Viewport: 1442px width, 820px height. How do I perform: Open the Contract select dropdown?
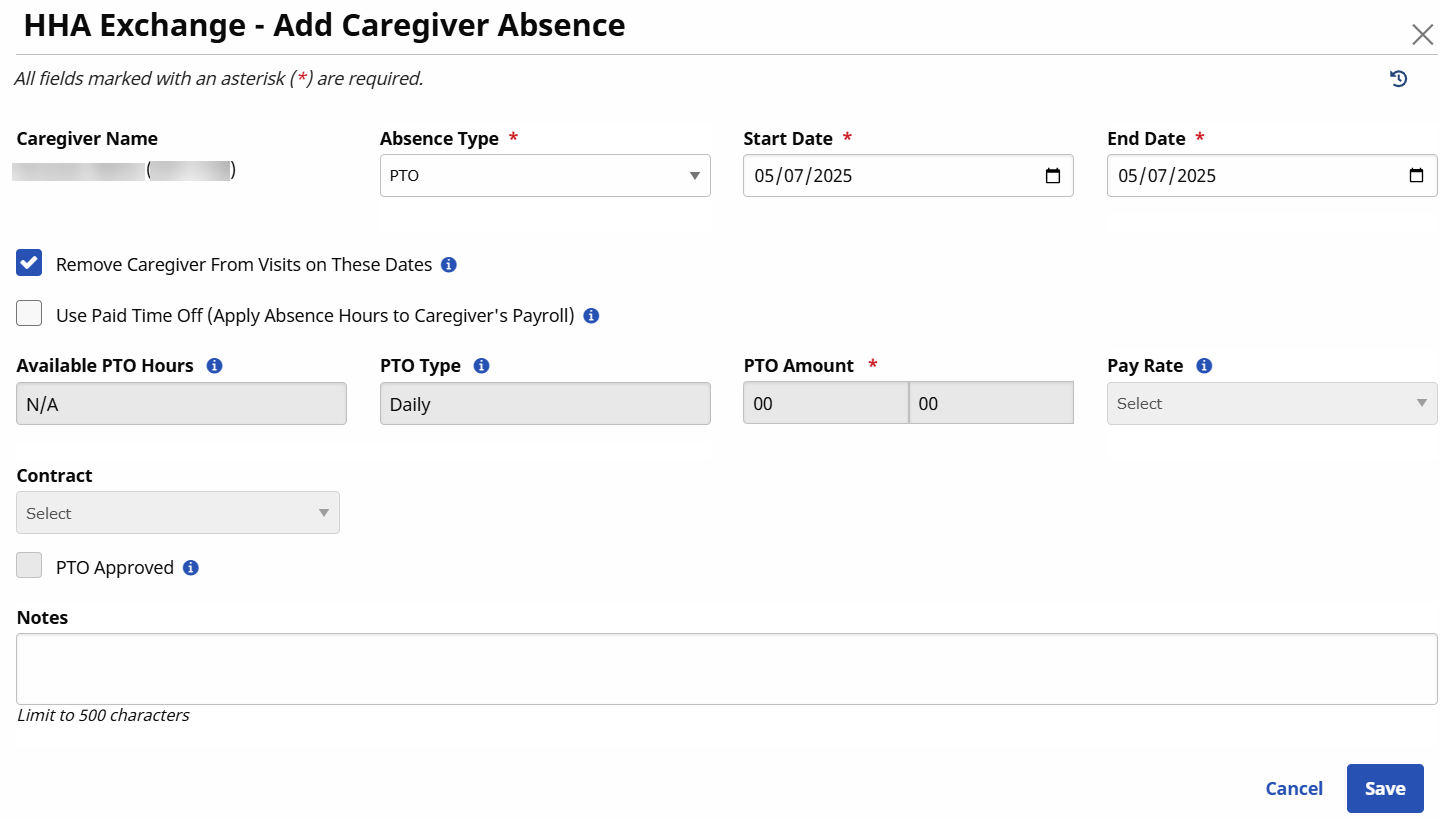(178, 513)
